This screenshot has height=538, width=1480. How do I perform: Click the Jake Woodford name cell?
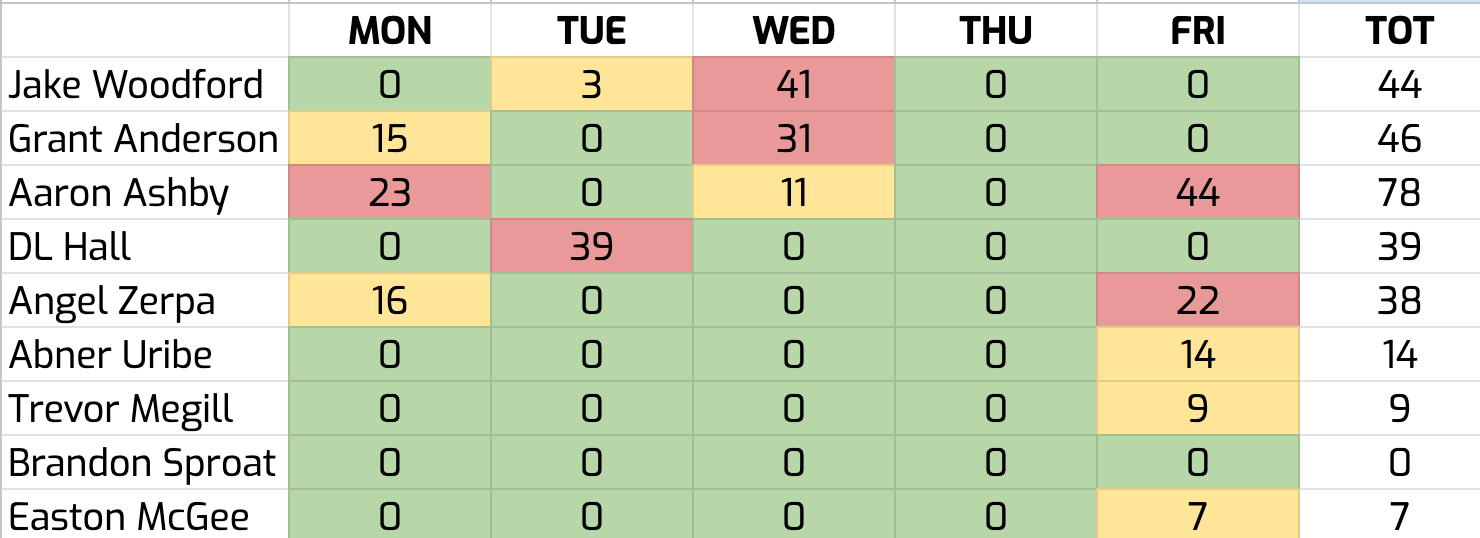point(136,85)
